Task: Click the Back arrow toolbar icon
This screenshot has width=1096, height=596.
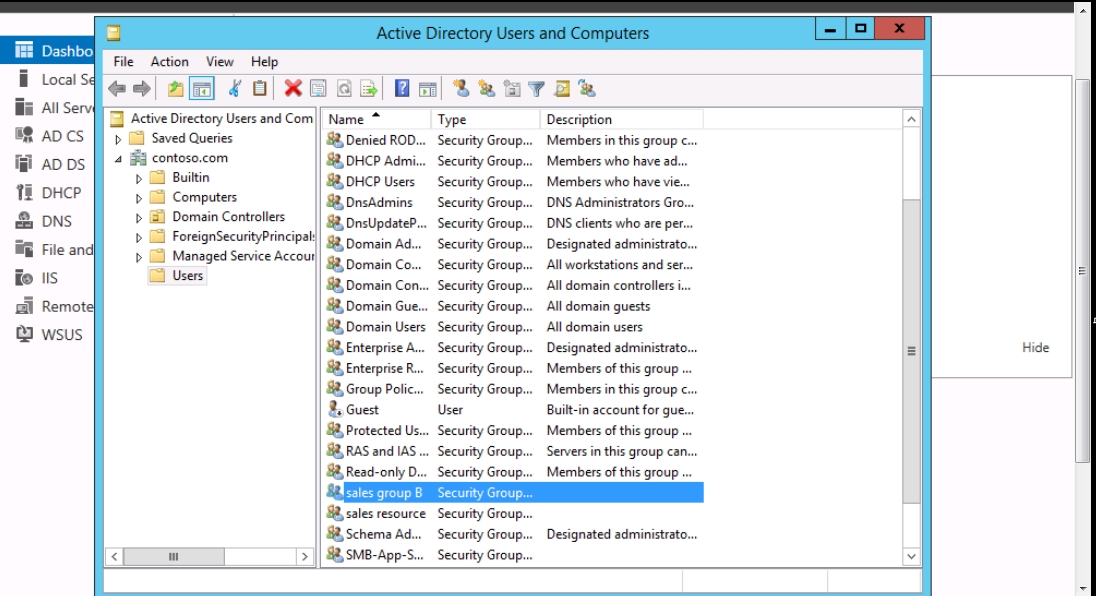Action: click(117, 89)
